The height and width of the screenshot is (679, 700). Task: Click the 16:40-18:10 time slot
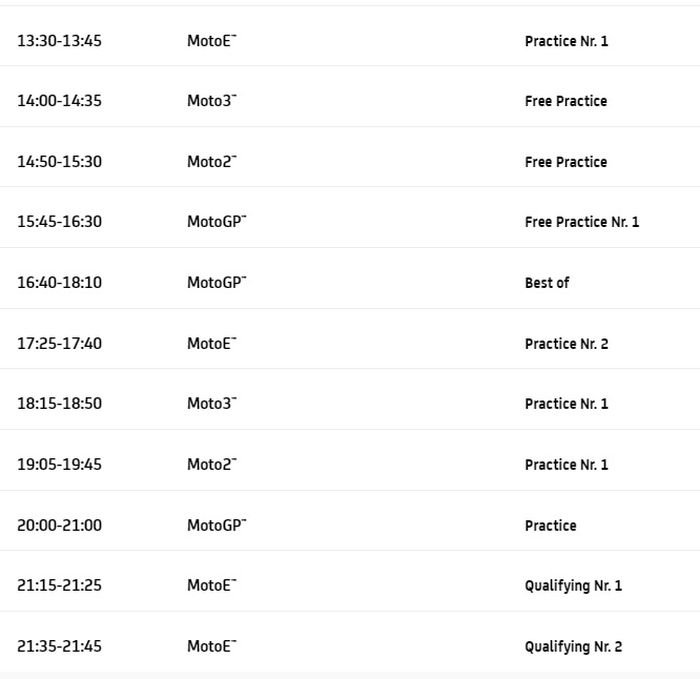click(59, 283)
